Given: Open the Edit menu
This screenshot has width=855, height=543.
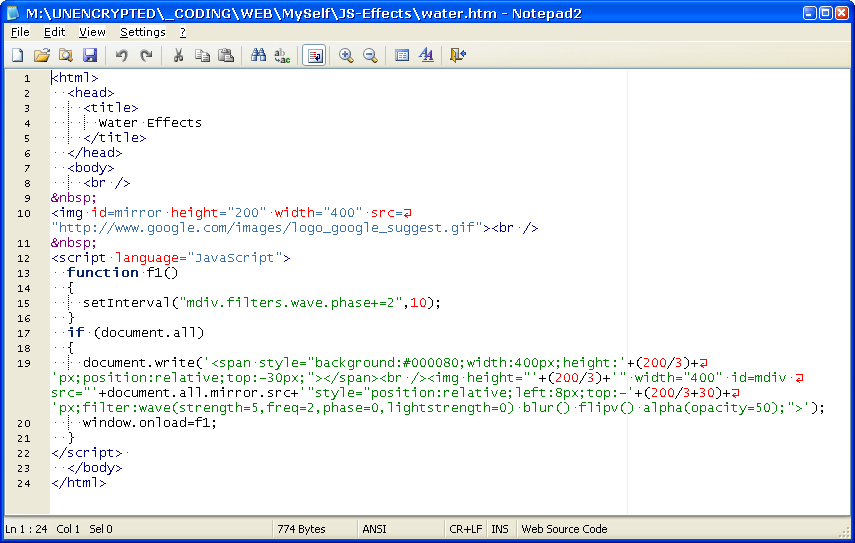Looking at the screenshot, I should [x=55, y=32].
